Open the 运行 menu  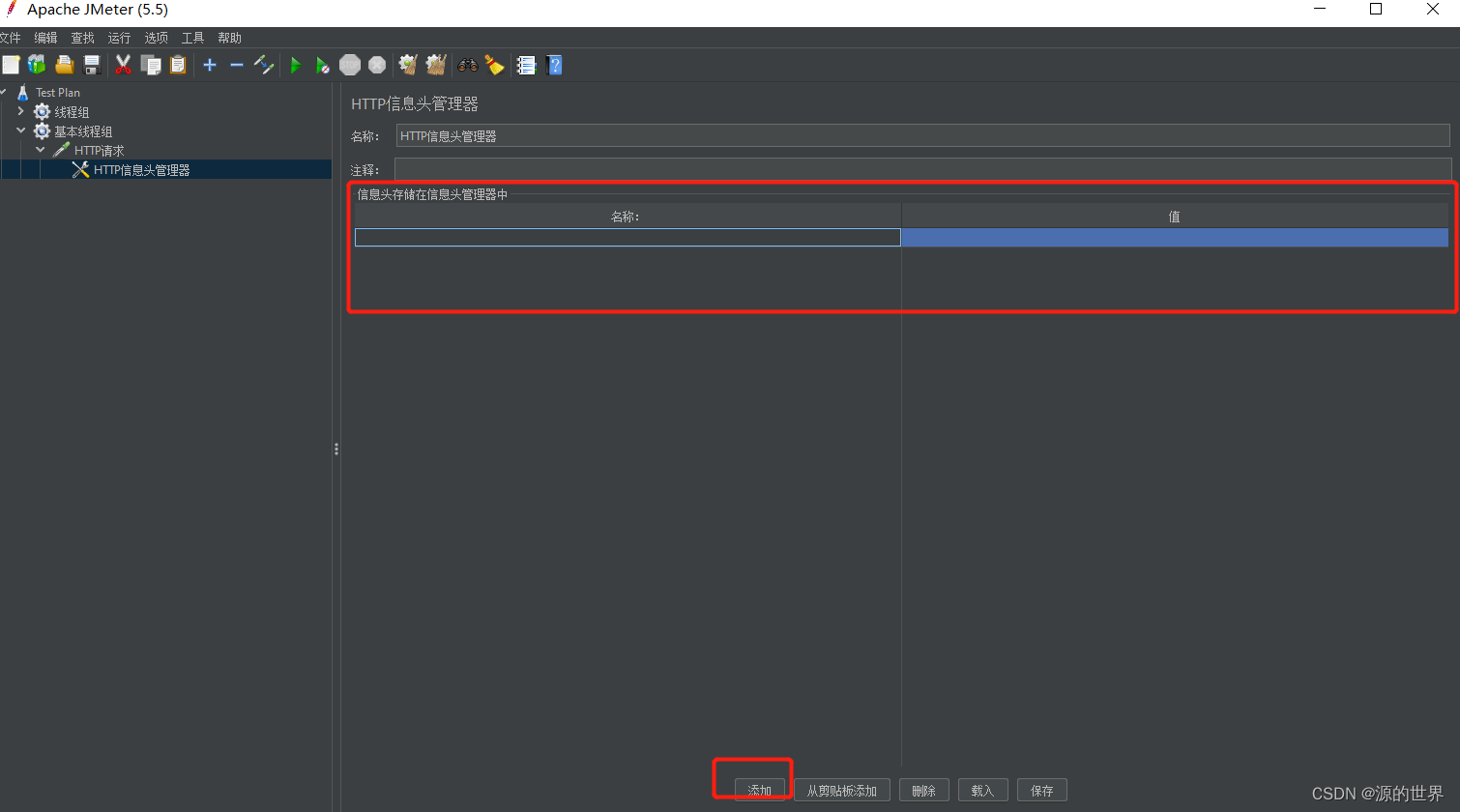pyautogui.click(x=119, y=38)
